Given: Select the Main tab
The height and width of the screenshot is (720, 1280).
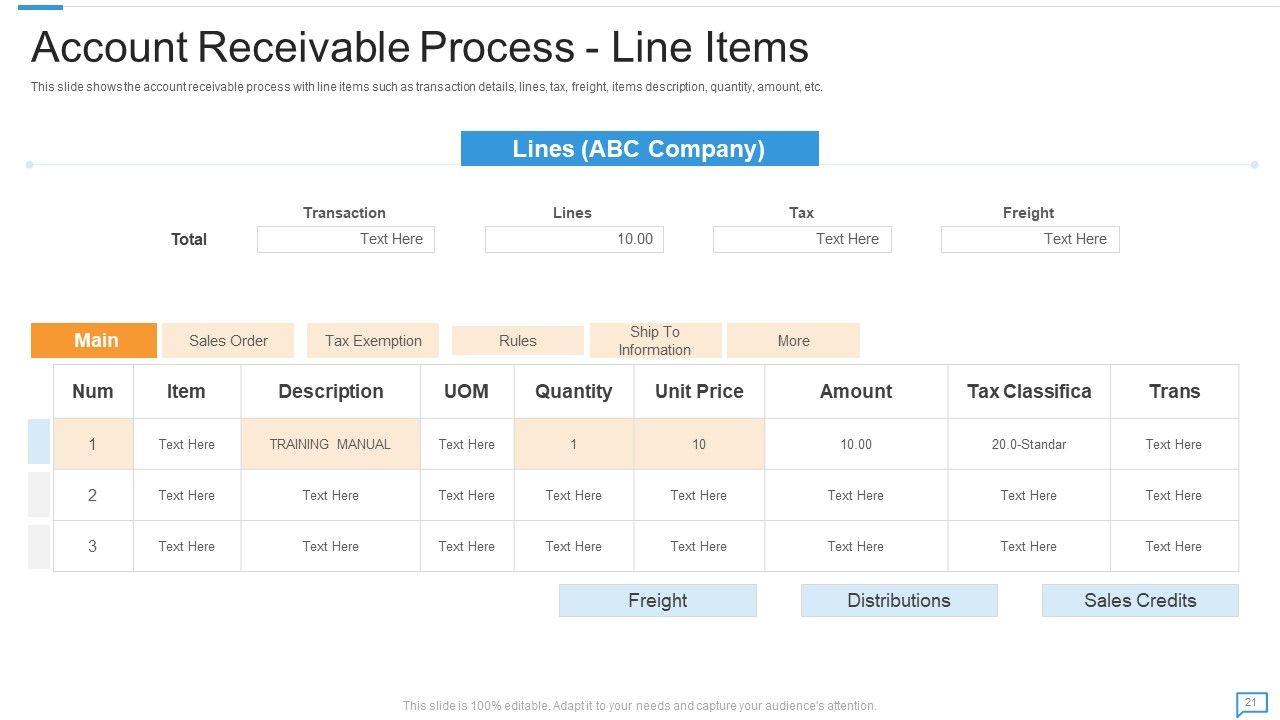Looking at the screenshot, I should tap(94, 340).
